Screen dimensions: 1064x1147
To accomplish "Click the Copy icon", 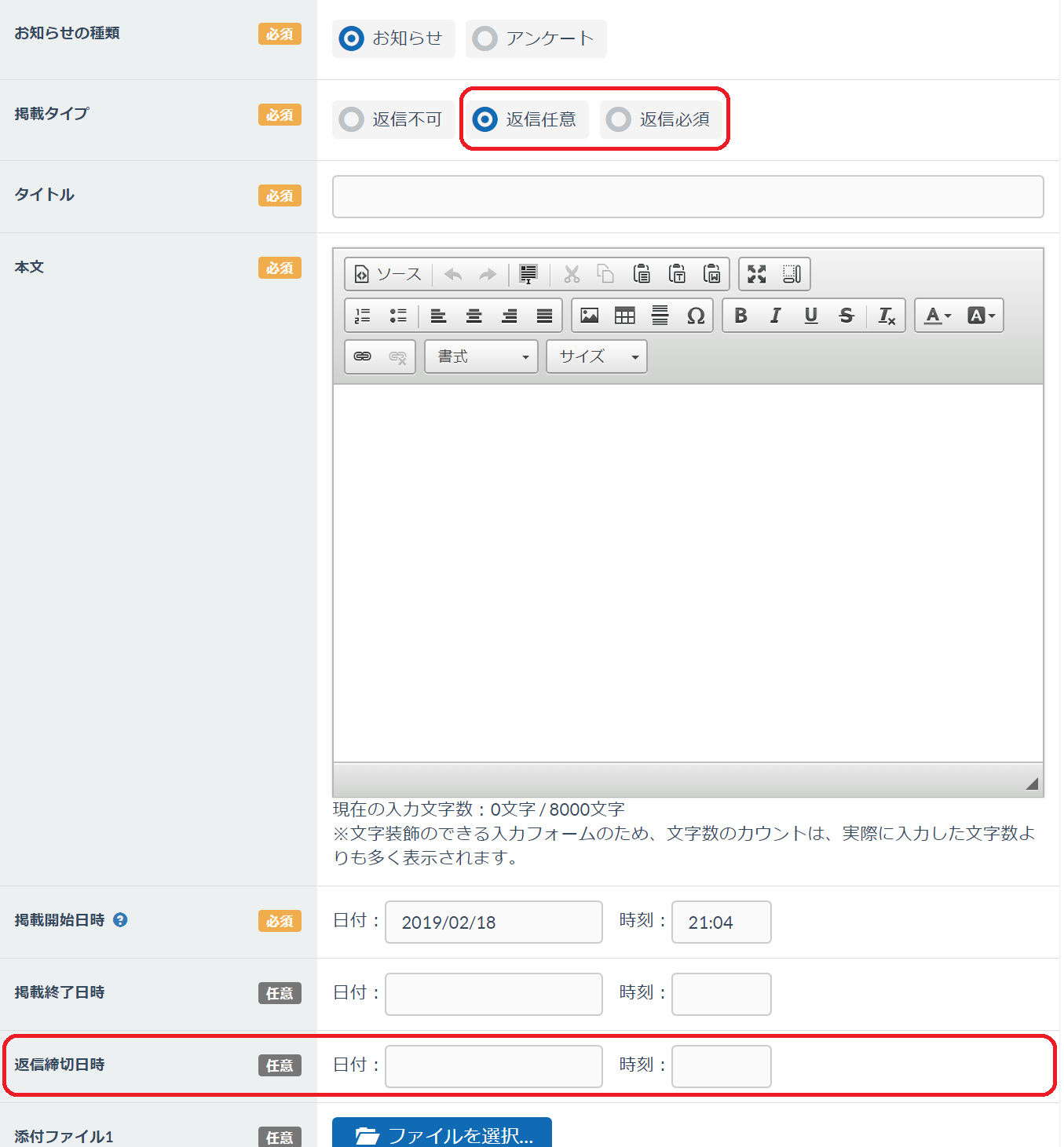I will 606,274.
